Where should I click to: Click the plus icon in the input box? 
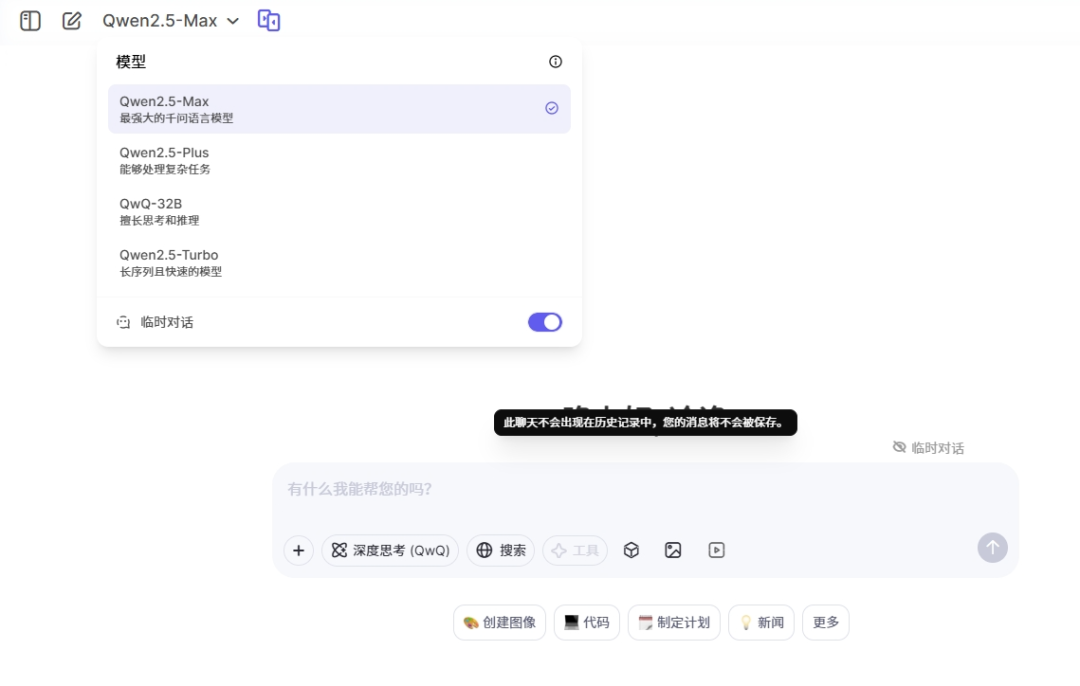click(x=298, y=550)
